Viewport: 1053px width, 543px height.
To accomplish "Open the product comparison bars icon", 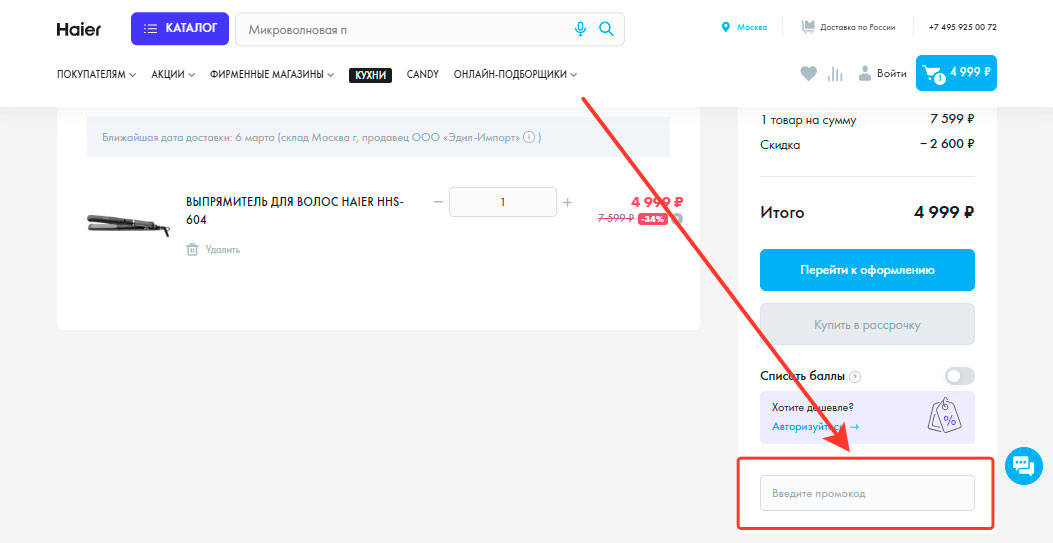I will coord(836,73).
